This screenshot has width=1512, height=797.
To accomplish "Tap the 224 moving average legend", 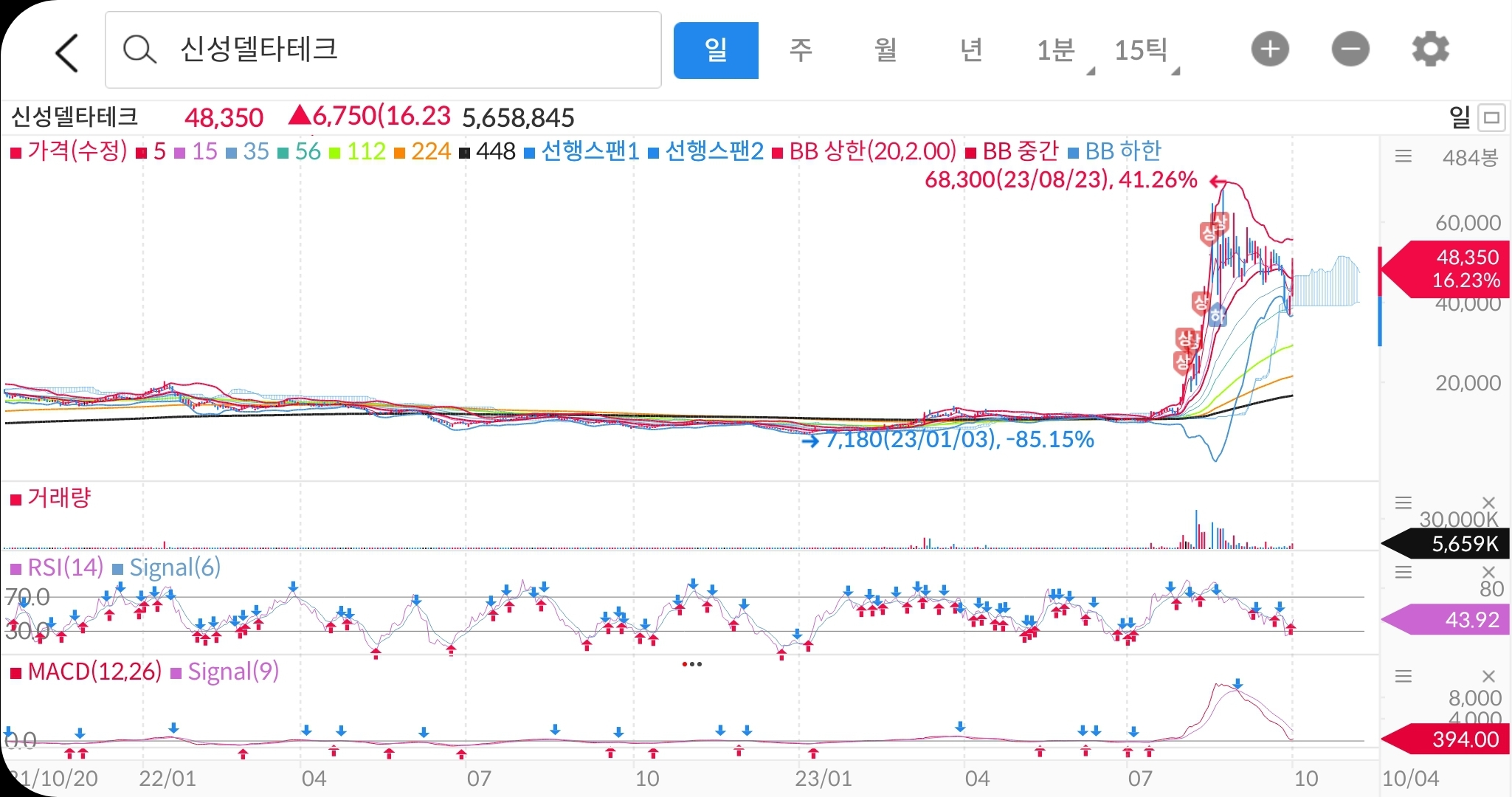I will coord(423,151).
